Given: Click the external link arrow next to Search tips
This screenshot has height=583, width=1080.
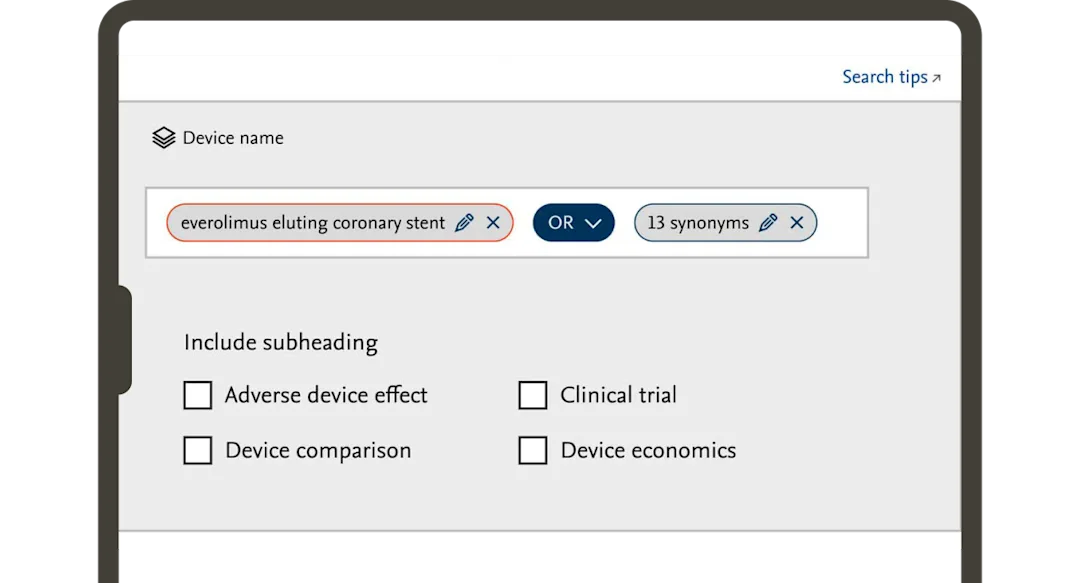Looking at the screenshot, I should tap(936, 76).
